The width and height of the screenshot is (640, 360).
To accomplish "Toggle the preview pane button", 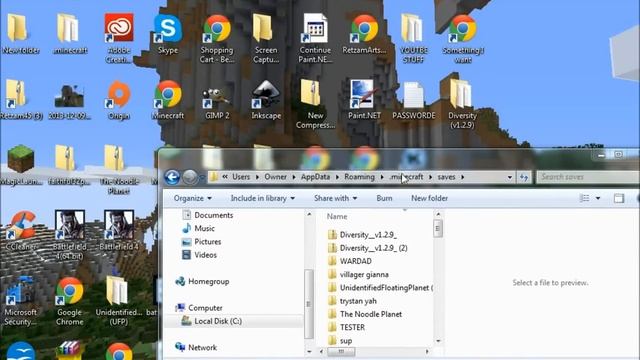I will click(x=619, y=198).
